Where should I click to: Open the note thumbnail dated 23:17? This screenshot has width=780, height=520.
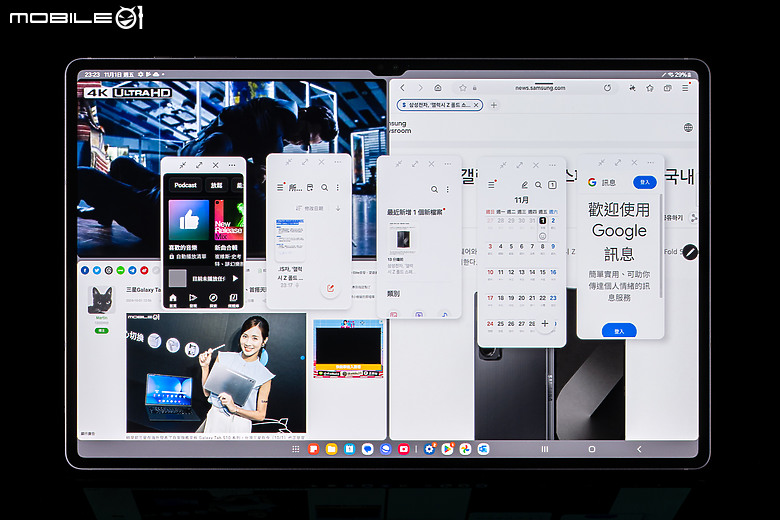coord(290,241)
